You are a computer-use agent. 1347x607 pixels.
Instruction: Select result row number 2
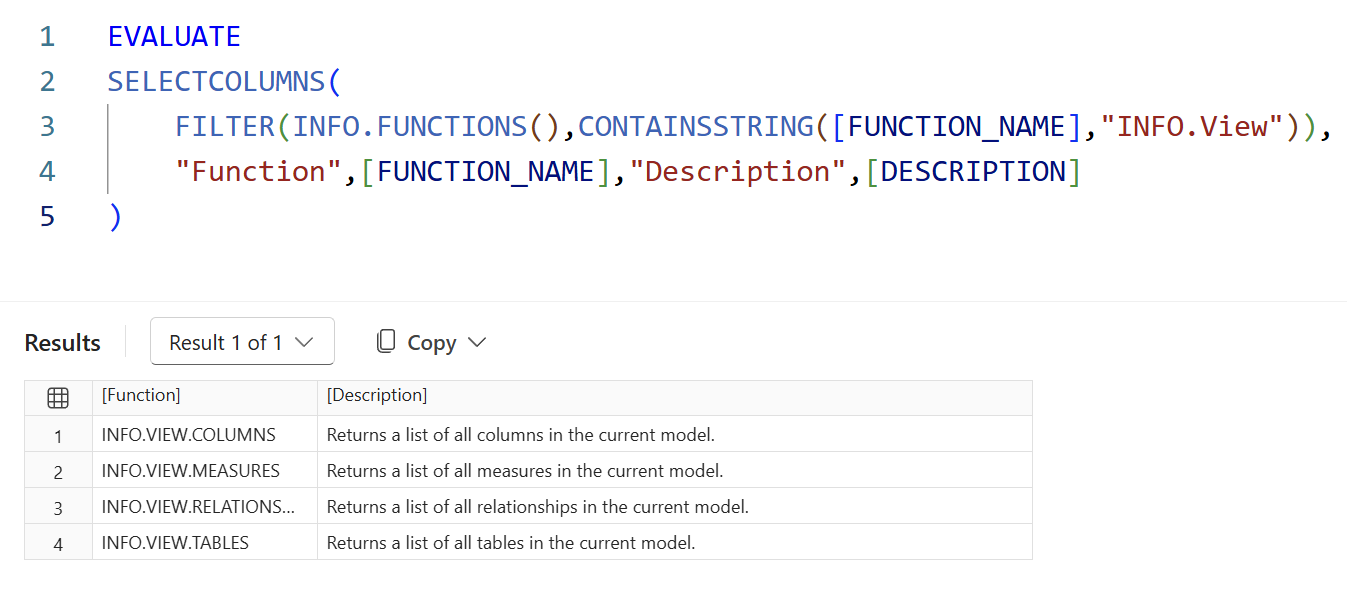(58, 471)
